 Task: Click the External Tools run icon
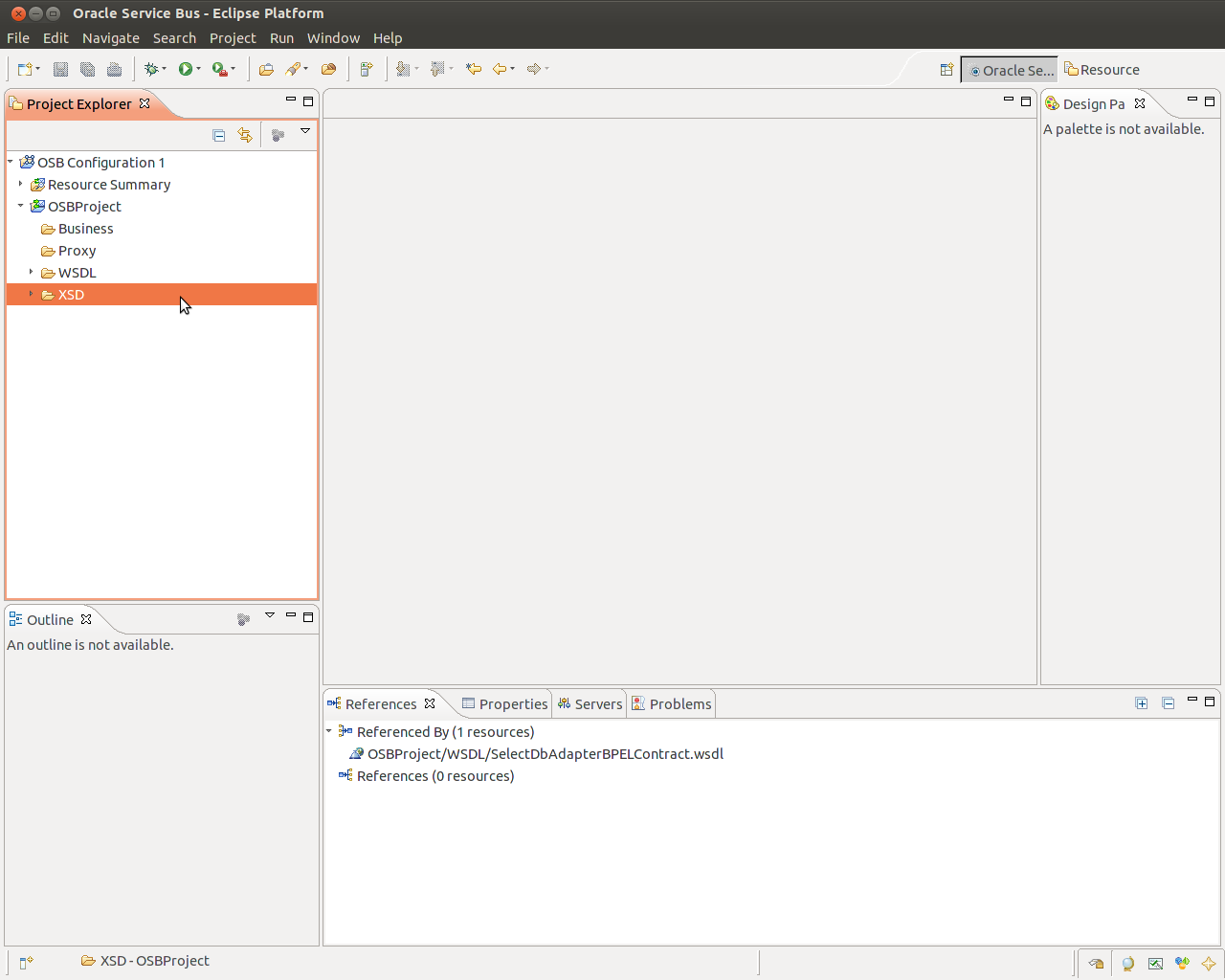pos(219,69)
